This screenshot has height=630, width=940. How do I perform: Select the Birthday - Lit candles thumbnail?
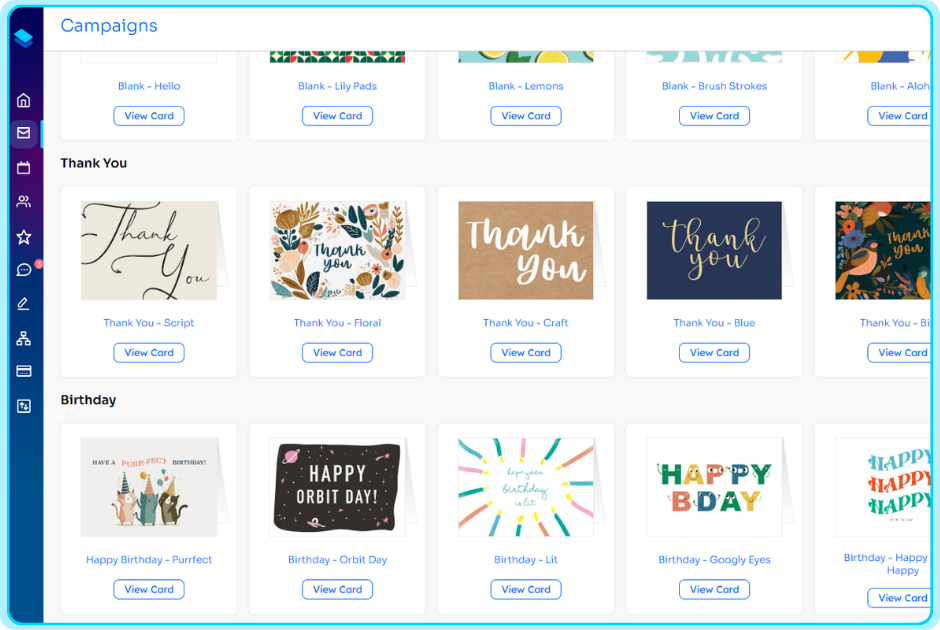[526, 487]
